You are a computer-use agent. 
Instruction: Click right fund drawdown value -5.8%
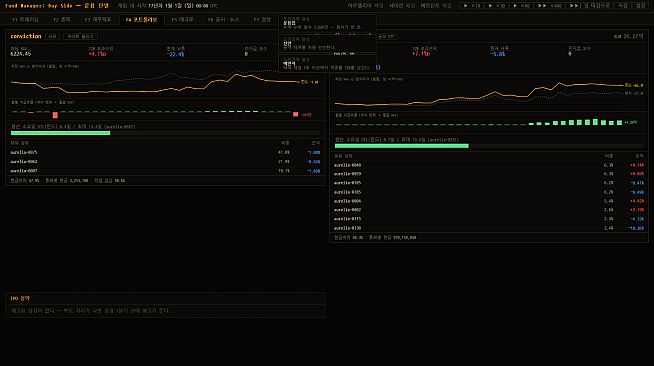(x=498, y=54)
